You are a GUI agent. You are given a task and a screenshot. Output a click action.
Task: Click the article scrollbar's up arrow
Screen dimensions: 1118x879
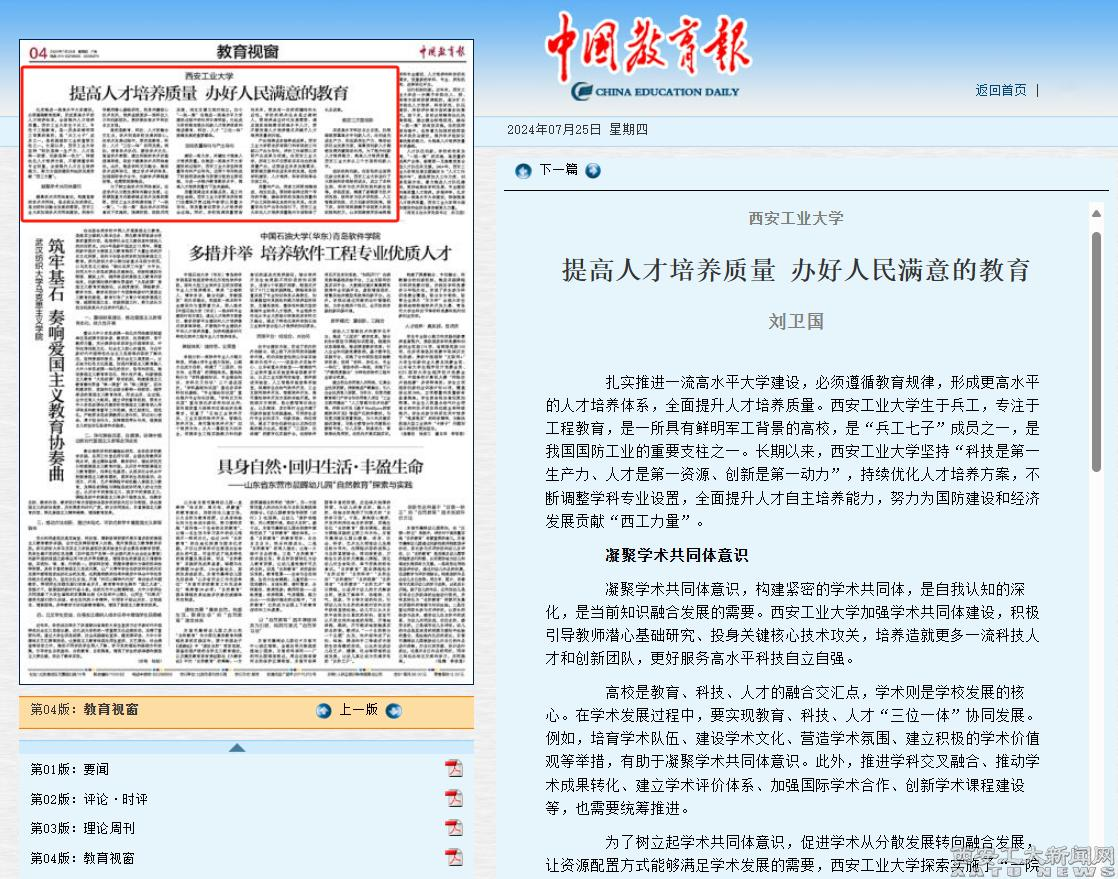tap(1096, 213)
